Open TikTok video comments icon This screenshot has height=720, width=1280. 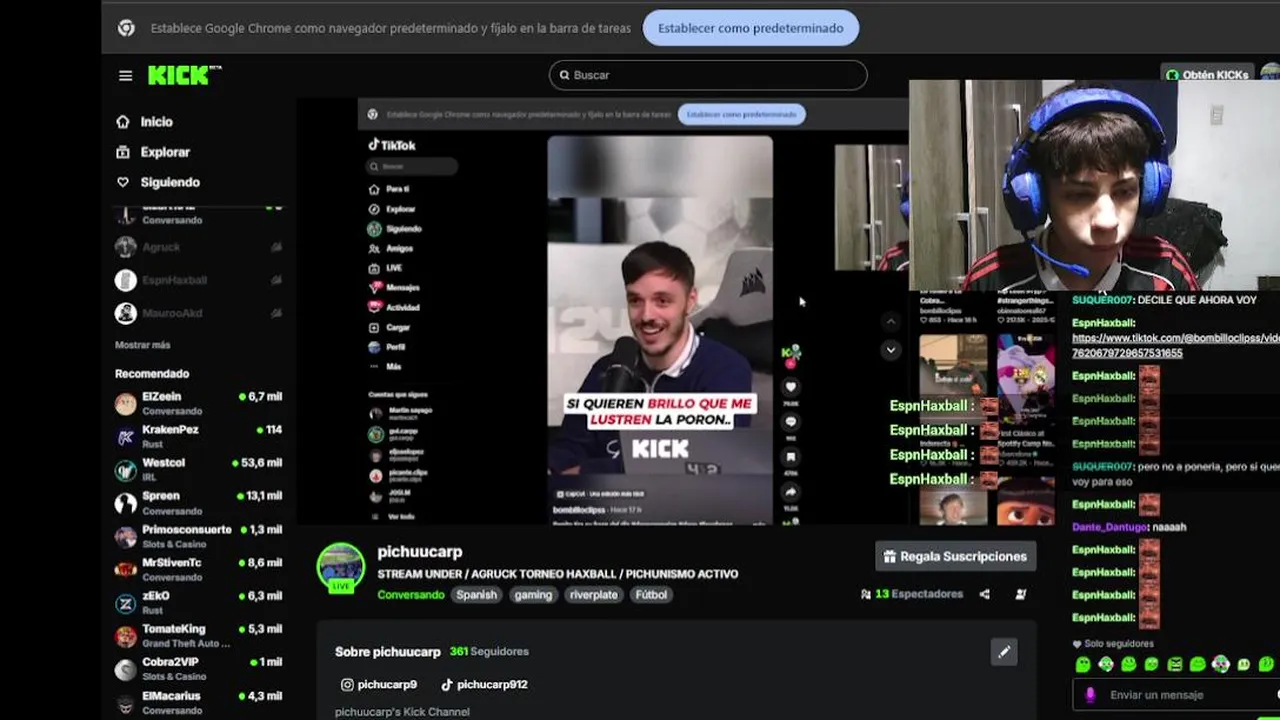(790, 422)
